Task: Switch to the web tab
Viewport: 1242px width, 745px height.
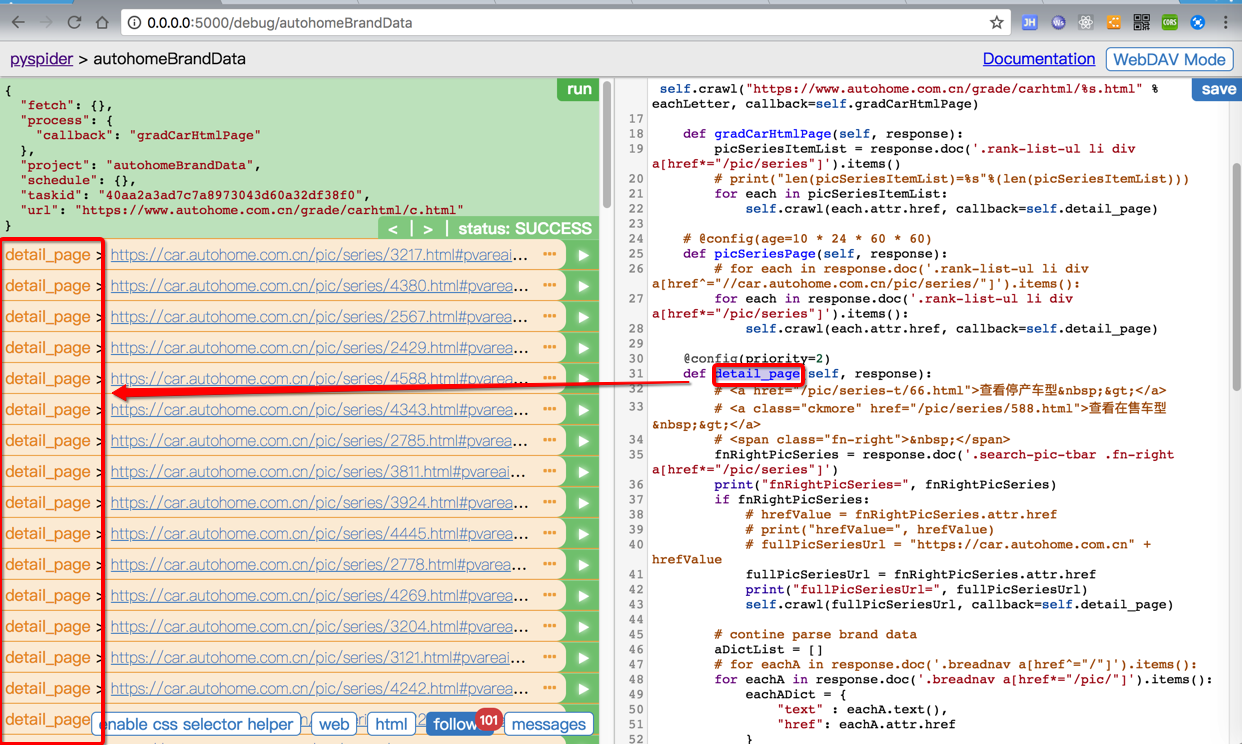Action: (x=334, y=724)
